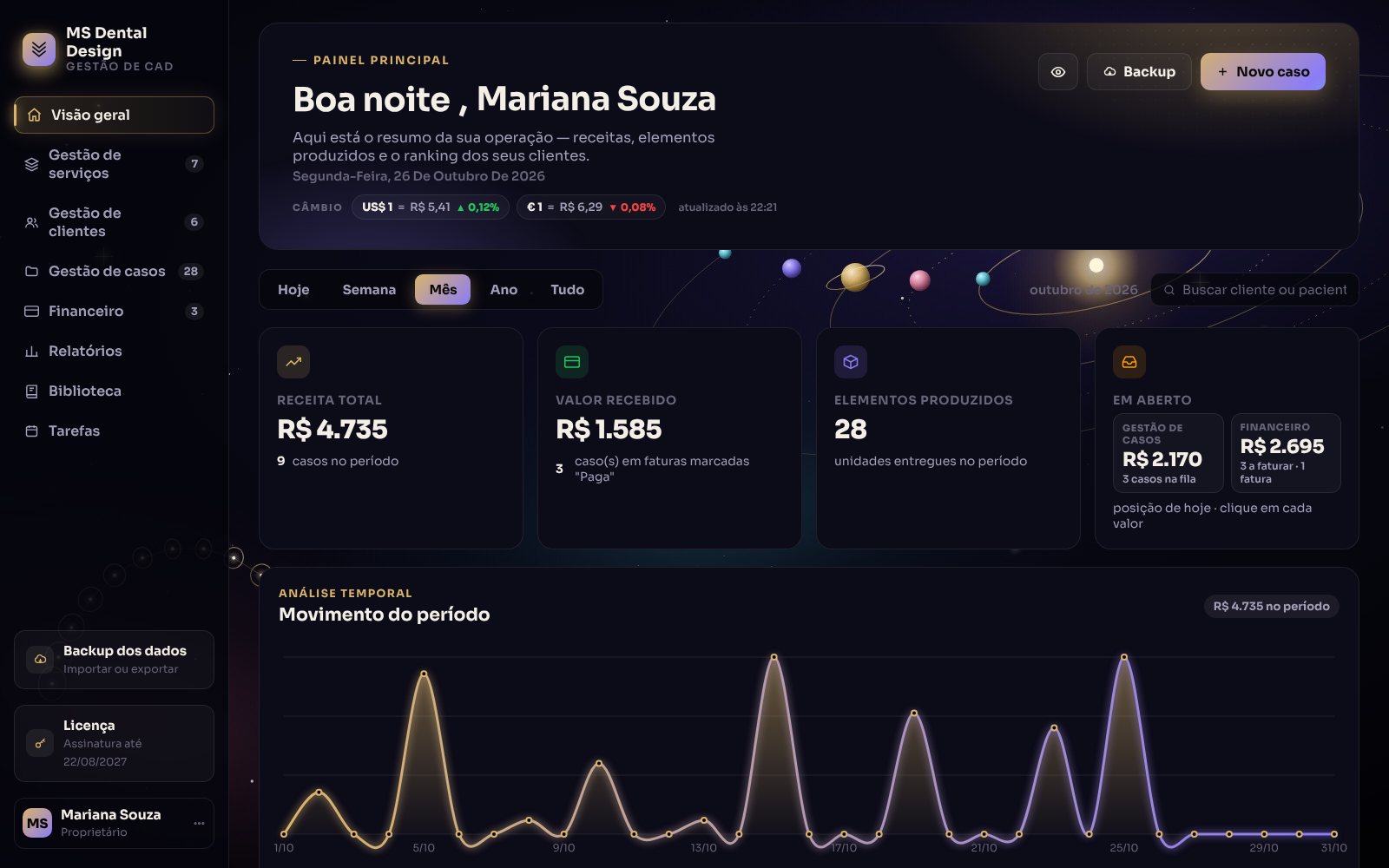The width and height of the screenshot is (1389, 868).
Task: Select the Tudo period tab
Action: [567, 290]
